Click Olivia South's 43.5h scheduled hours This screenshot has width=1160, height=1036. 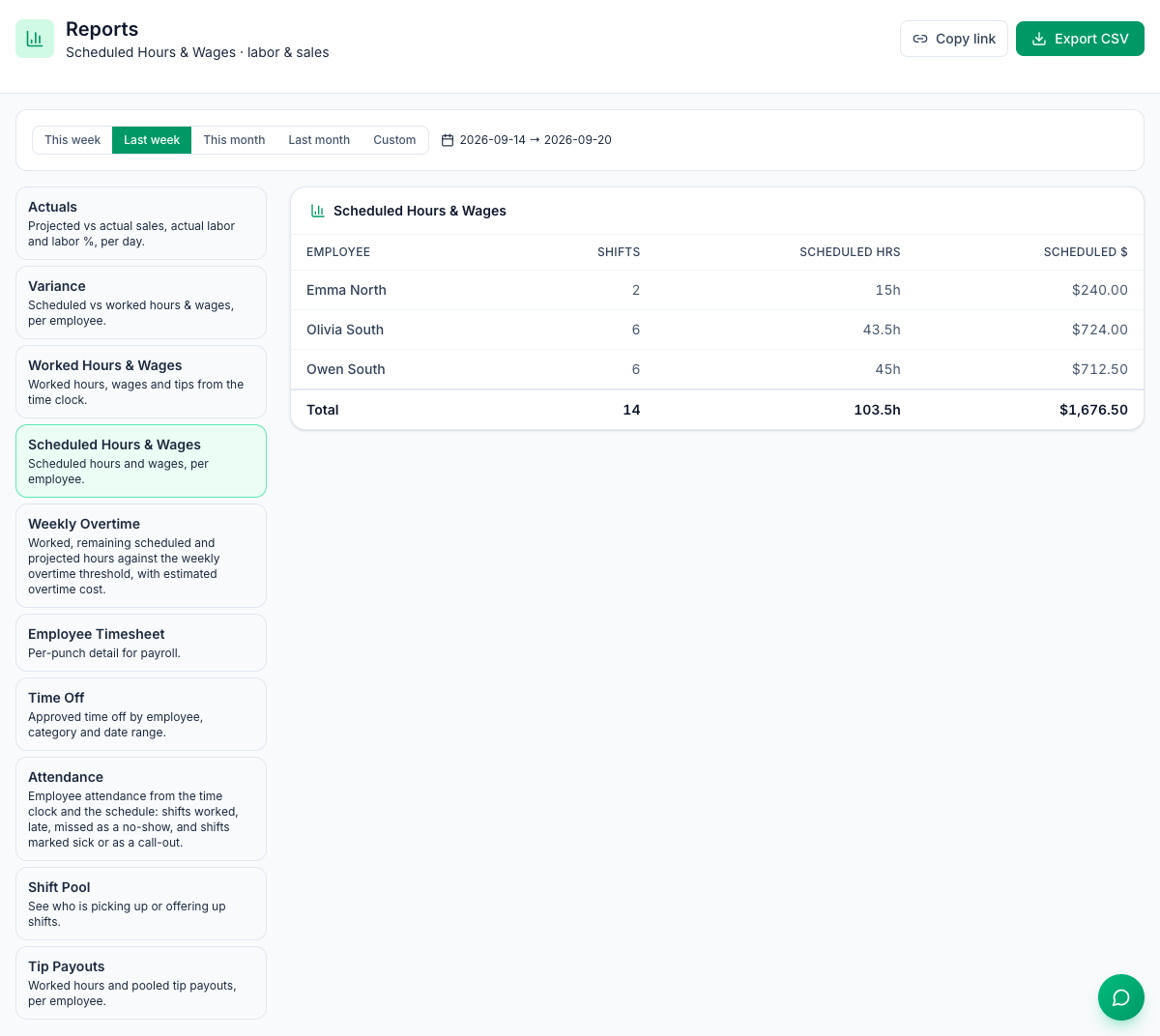click(882, 330)
